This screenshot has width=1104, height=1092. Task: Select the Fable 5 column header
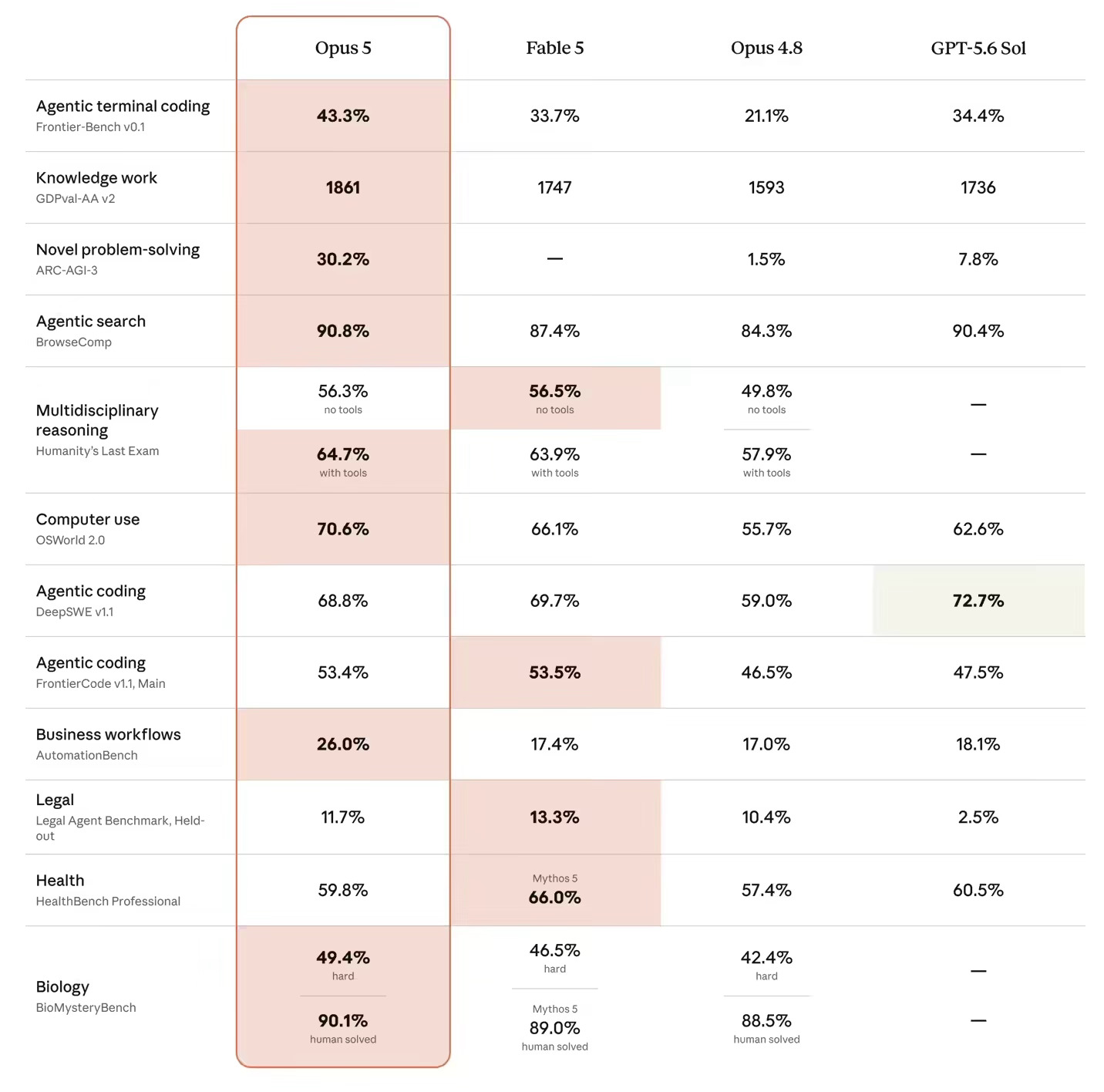click(554, 48)
